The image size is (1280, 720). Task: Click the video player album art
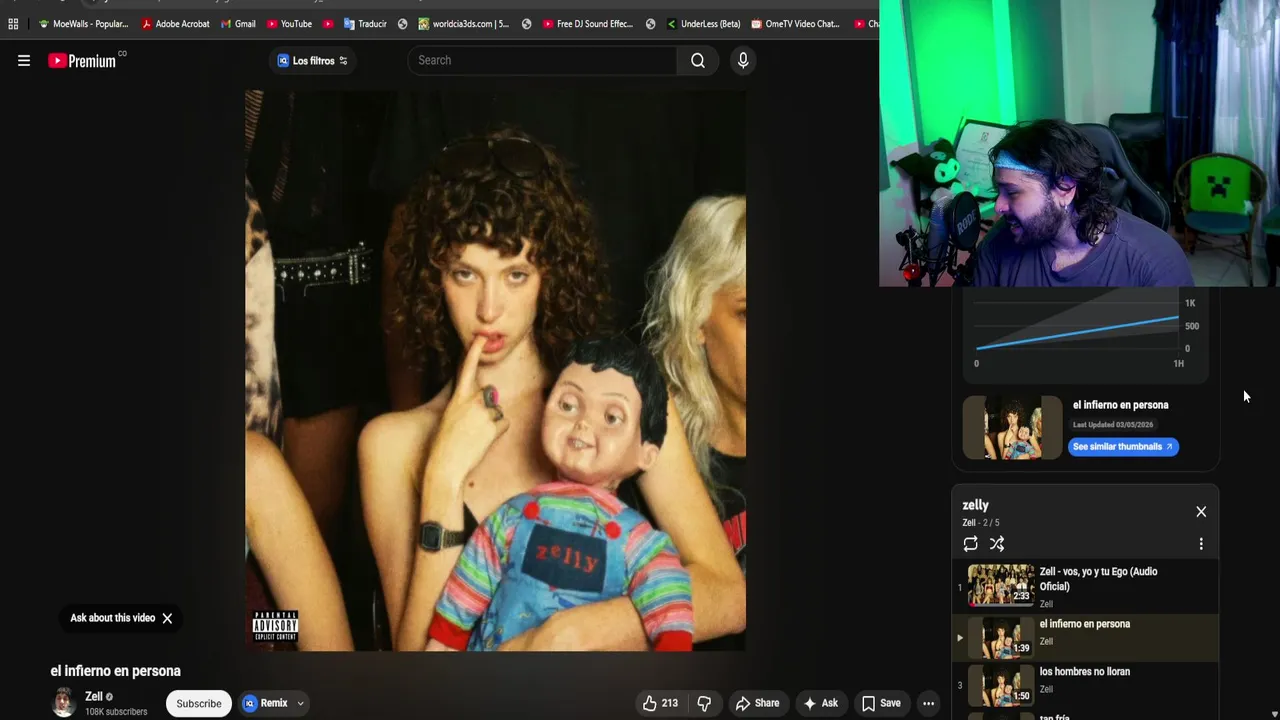tap(495, 371)
